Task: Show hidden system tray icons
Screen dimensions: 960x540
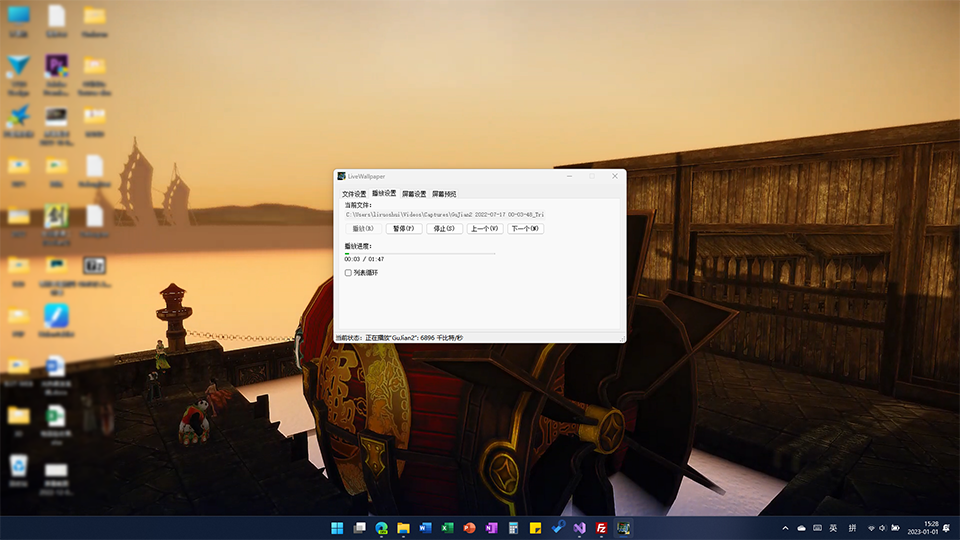Action: click(786, 528)
